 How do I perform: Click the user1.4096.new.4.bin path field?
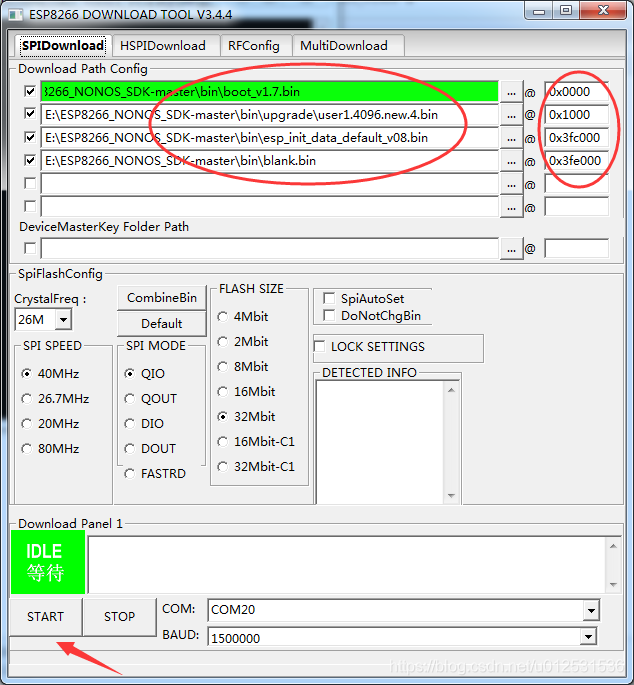click(270, 115)
